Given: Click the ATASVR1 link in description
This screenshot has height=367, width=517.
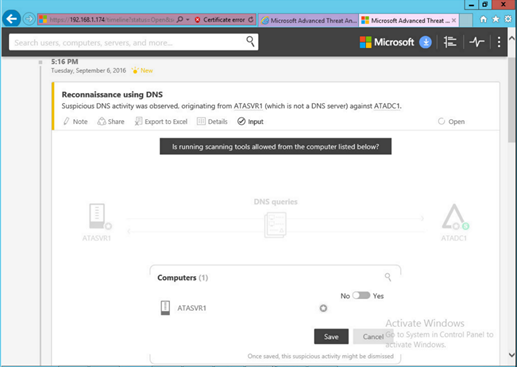Looking at the screenshot, I should pos(248,106).
